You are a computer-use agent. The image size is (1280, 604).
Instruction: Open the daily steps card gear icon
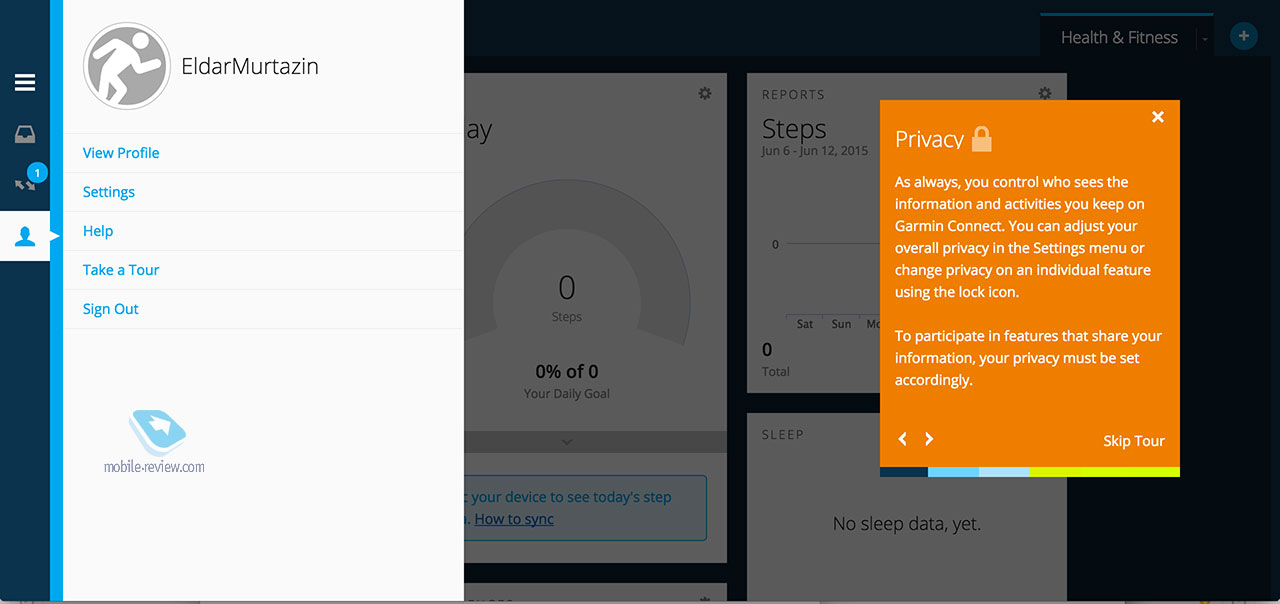click(705, 93)
